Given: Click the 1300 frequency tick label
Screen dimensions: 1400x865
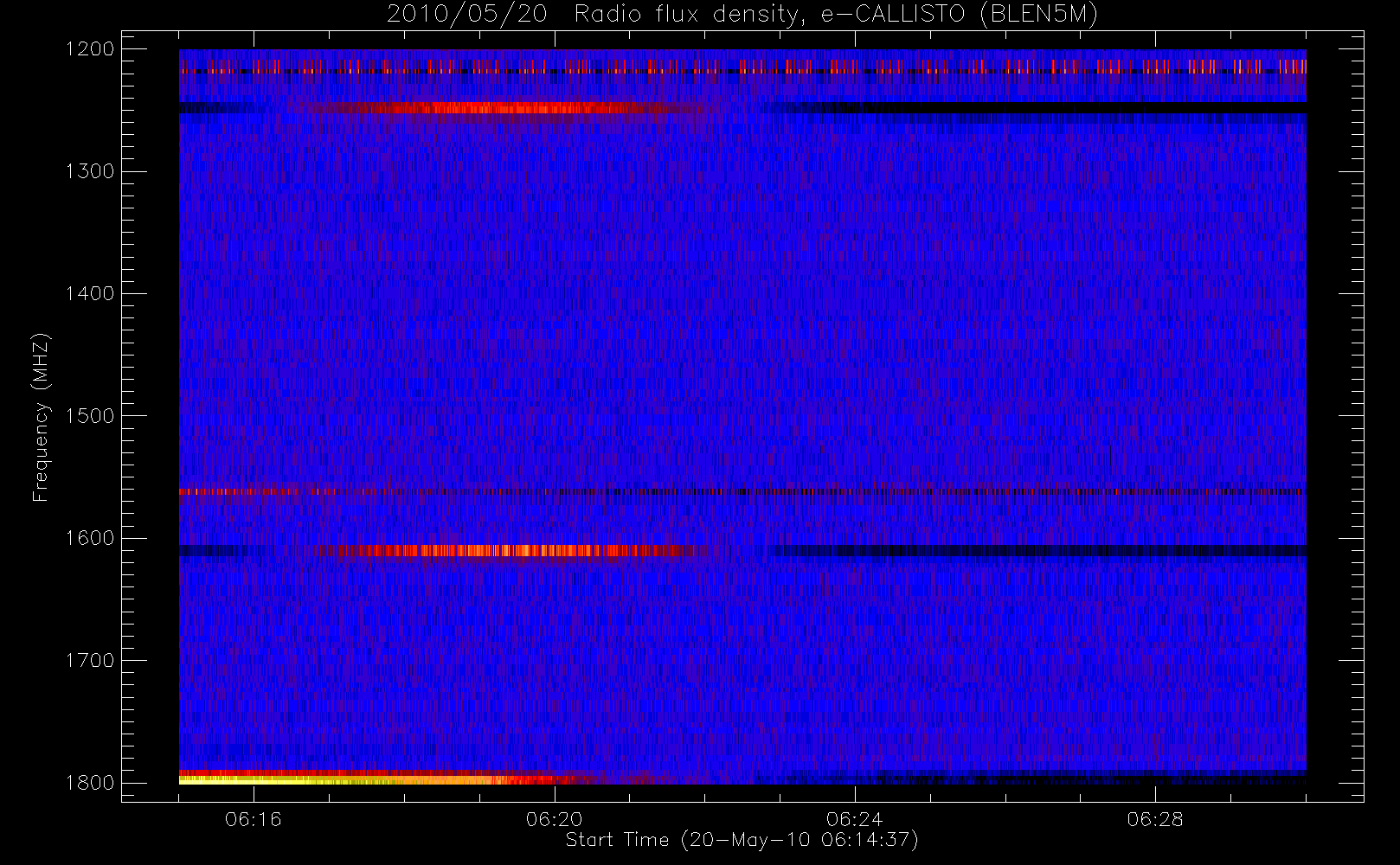Looking at the screenshot, I should click(90, 171).
